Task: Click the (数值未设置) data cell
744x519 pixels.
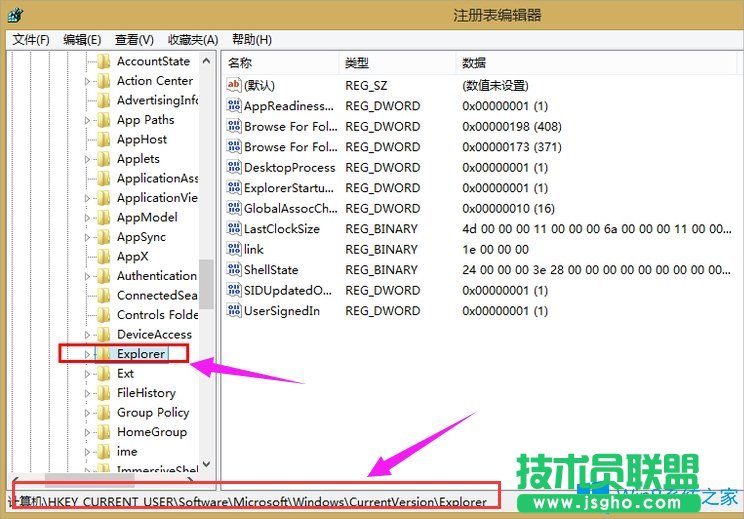Action: click(495, 85)
